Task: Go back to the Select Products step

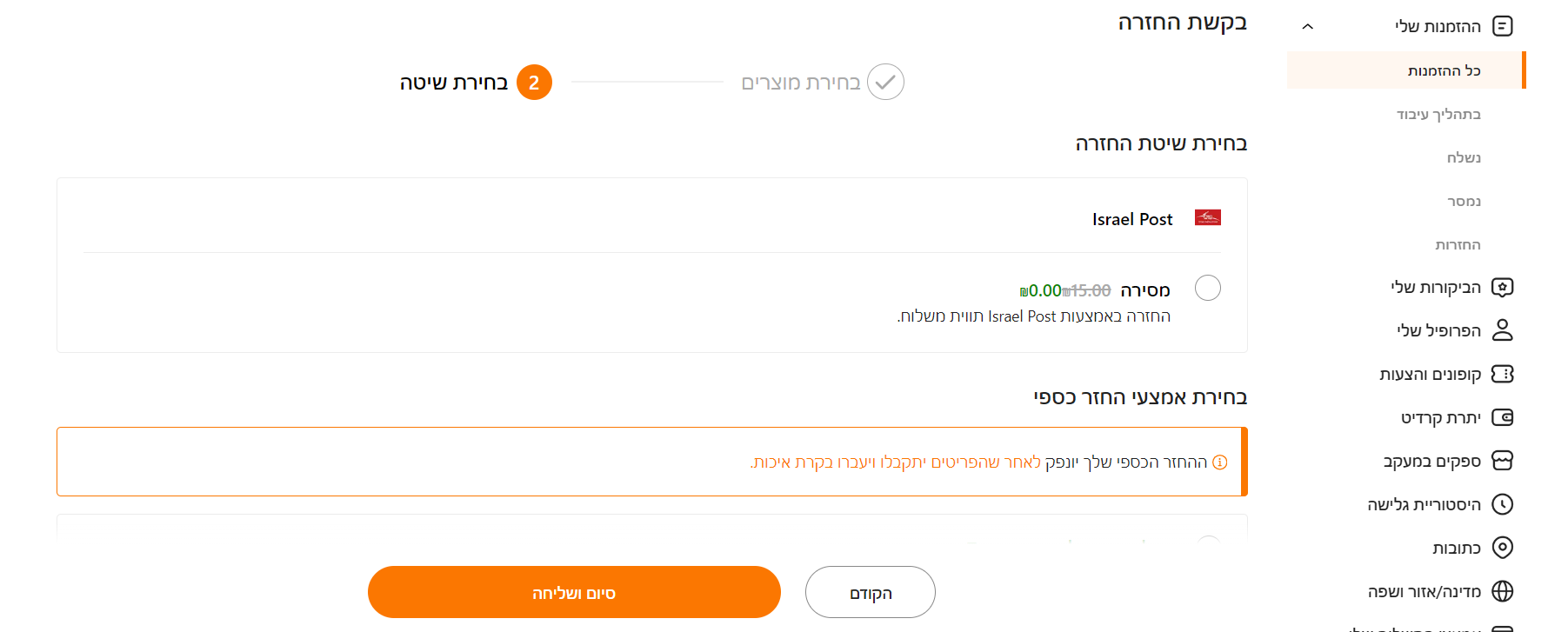Action: click(x=822, y=83)
